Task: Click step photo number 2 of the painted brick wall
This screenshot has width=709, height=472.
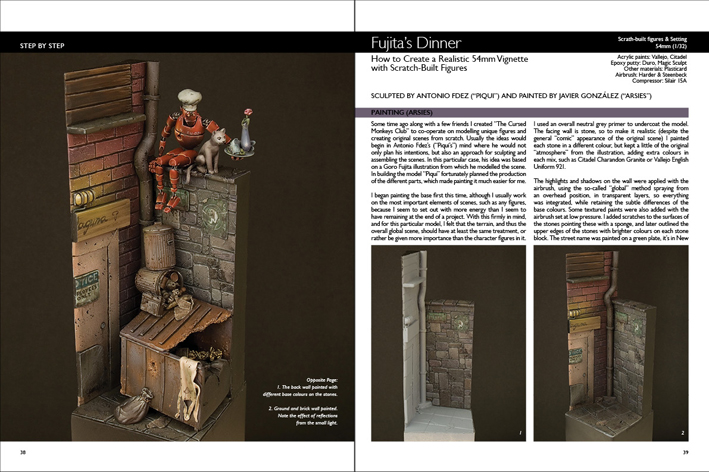Action: (x=611, y=343)
